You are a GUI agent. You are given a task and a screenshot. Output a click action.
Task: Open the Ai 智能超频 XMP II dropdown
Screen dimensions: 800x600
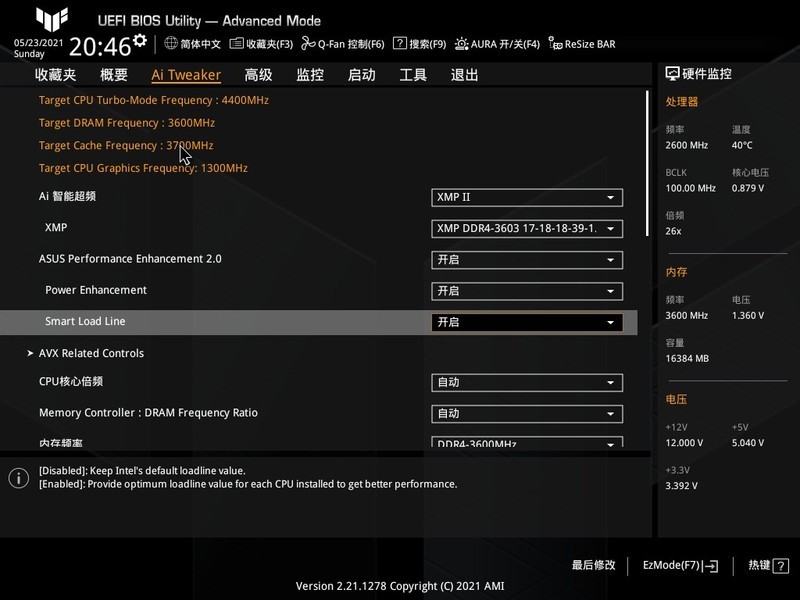527,197
